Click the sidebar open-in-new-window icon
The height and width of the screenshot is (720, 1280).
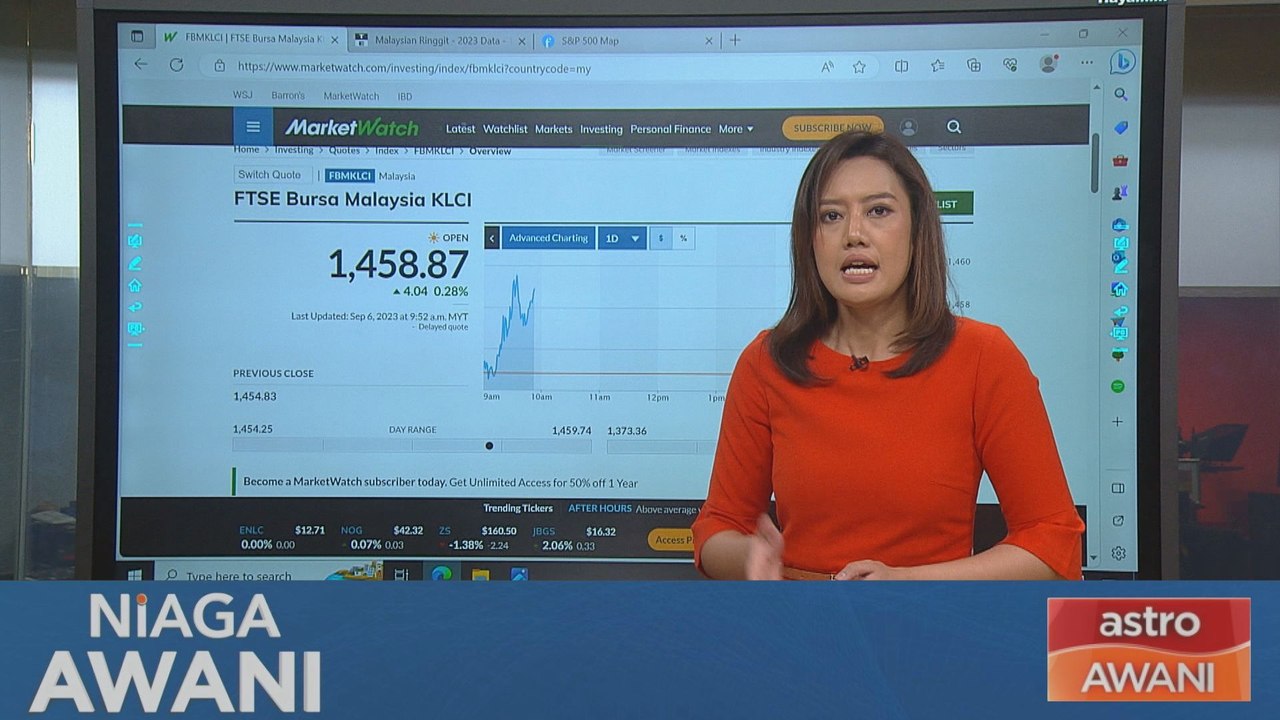pyautogui.click(x=1118, y=521)
